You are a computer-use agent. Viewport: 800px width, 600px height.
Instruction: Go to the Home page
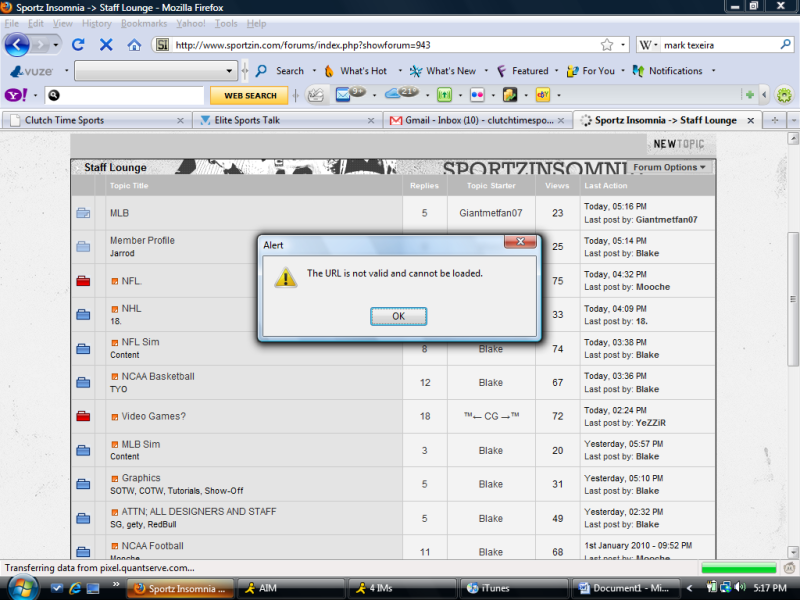[x=134, y=45]
